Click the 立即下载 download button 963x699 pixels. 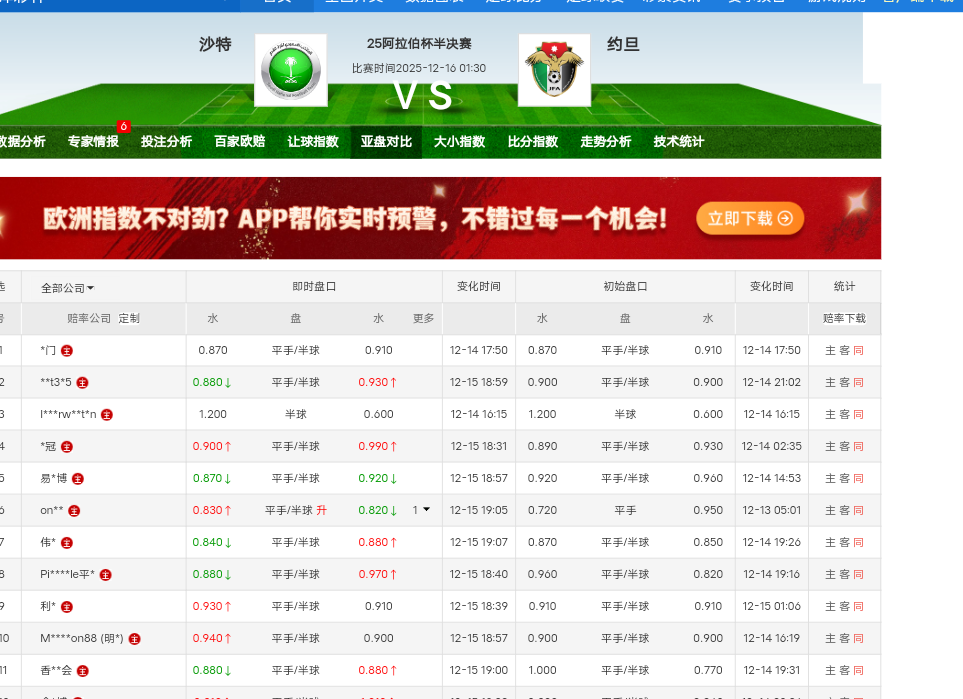click(750, 219)
